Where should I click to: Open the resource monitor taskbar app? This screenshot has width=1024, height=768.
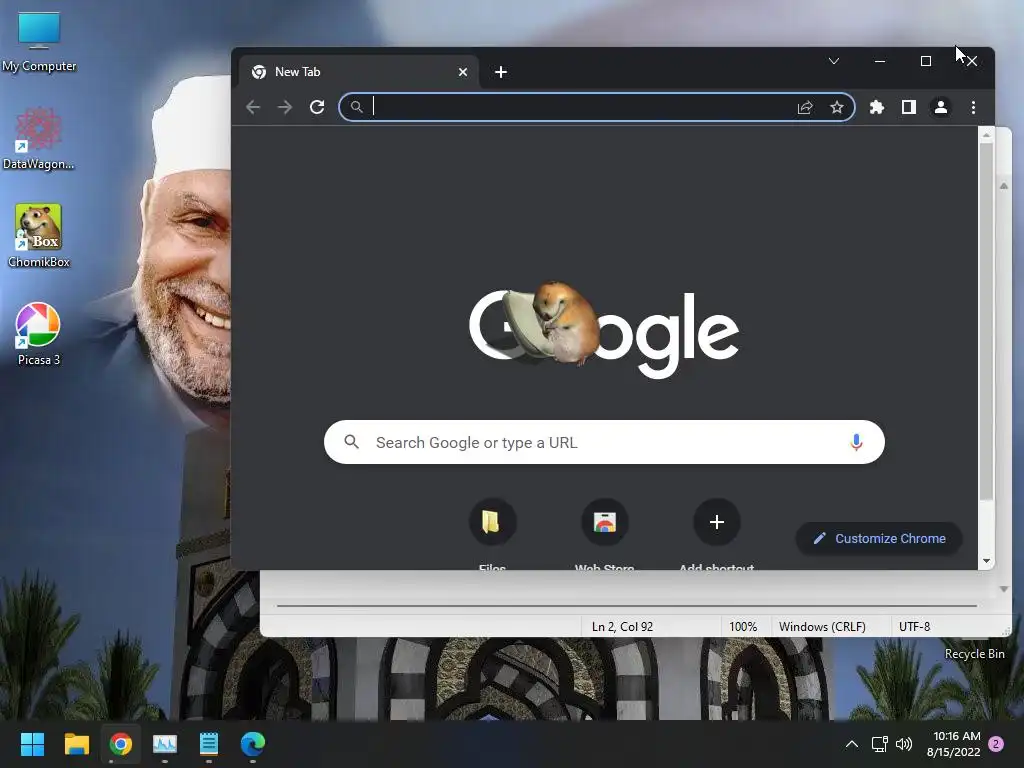(165, 744)
